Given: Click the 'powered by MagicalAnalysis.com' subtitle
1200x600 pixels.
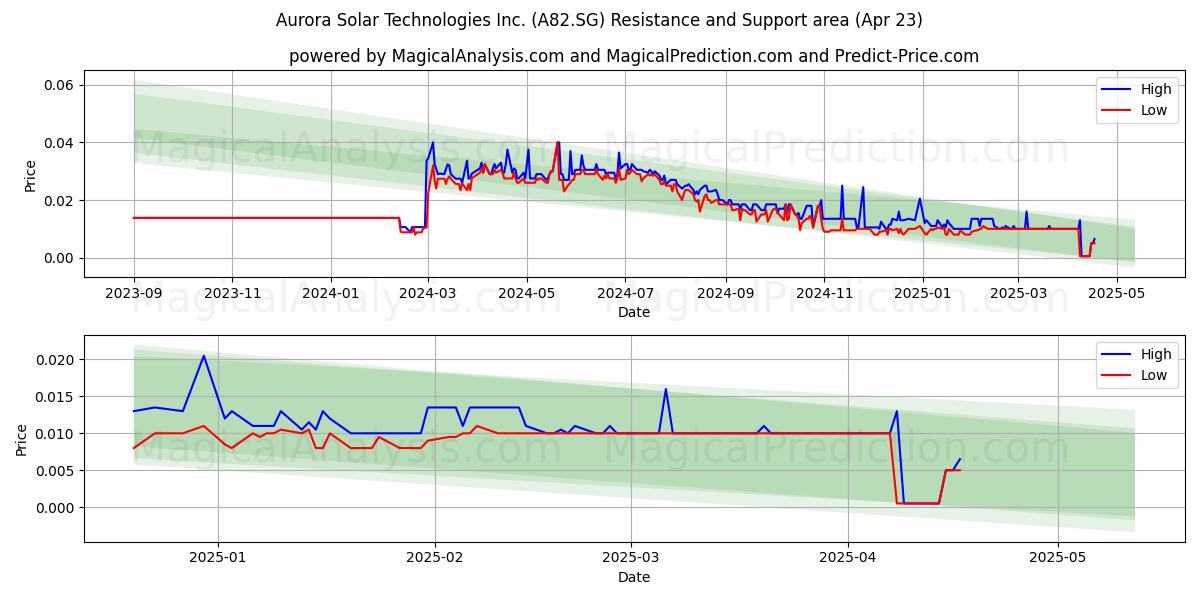Looking at the screenshot, I should tap(634, 56).
